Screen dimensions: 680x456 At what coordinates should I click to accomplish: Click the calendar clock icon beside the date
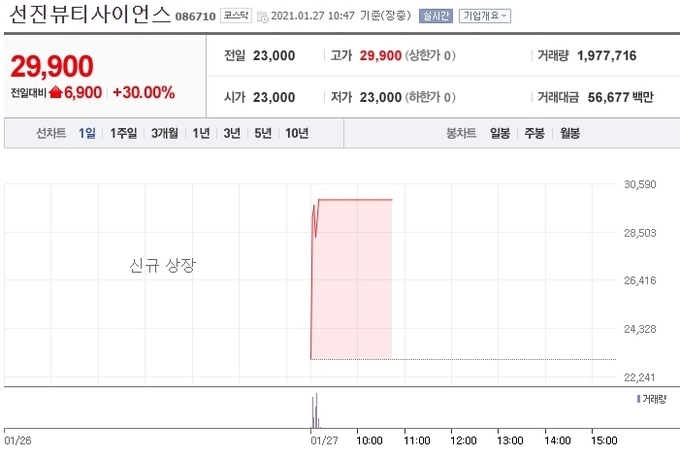coord(262,17)
